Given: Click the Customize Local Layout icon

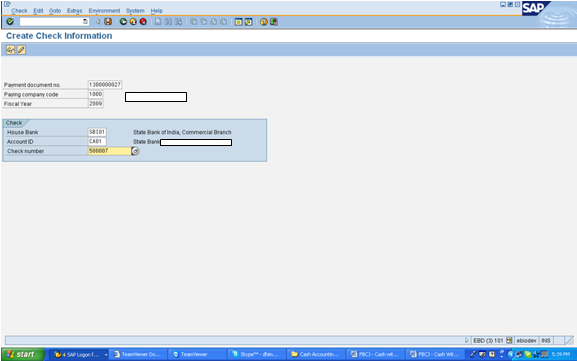Looking at the screenshot, I should [273, 22].
